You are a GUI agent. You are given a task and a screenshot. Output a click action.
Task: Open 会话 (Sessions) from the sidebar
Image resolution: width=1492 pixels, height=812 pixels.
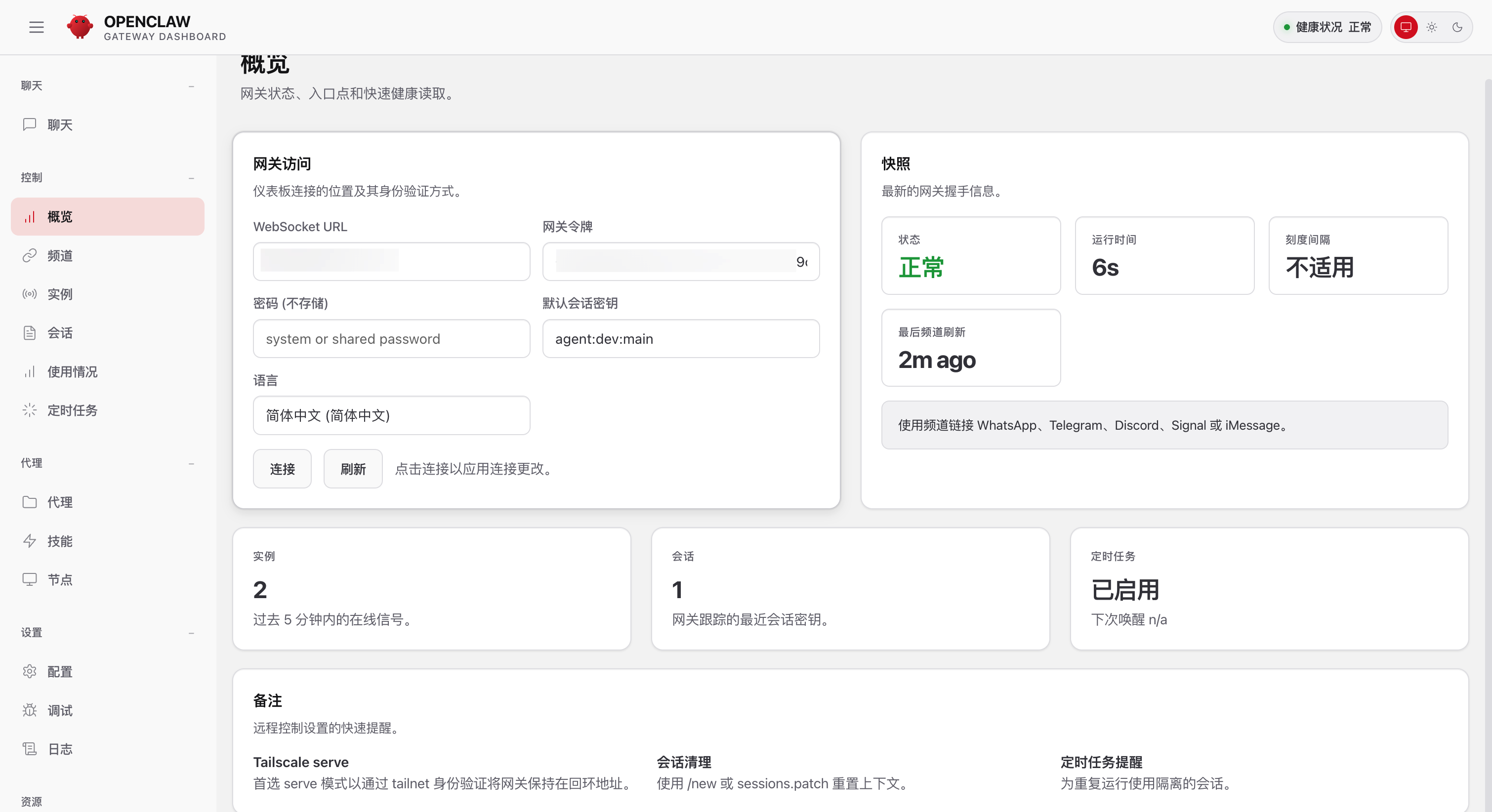[60, 332]
